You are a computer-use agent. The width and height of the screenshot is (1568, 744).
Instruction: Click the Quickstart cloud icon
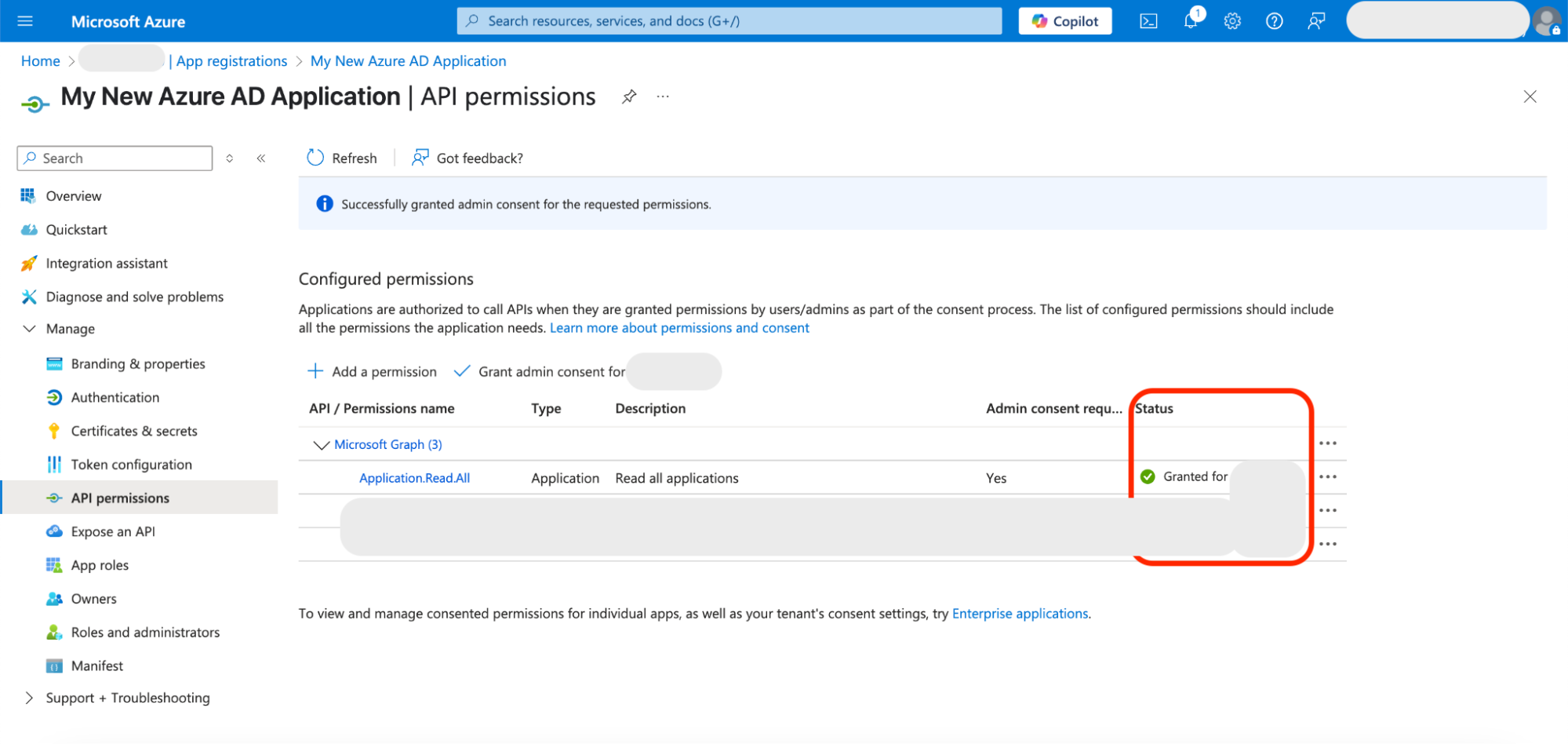(x=29, y=229)
